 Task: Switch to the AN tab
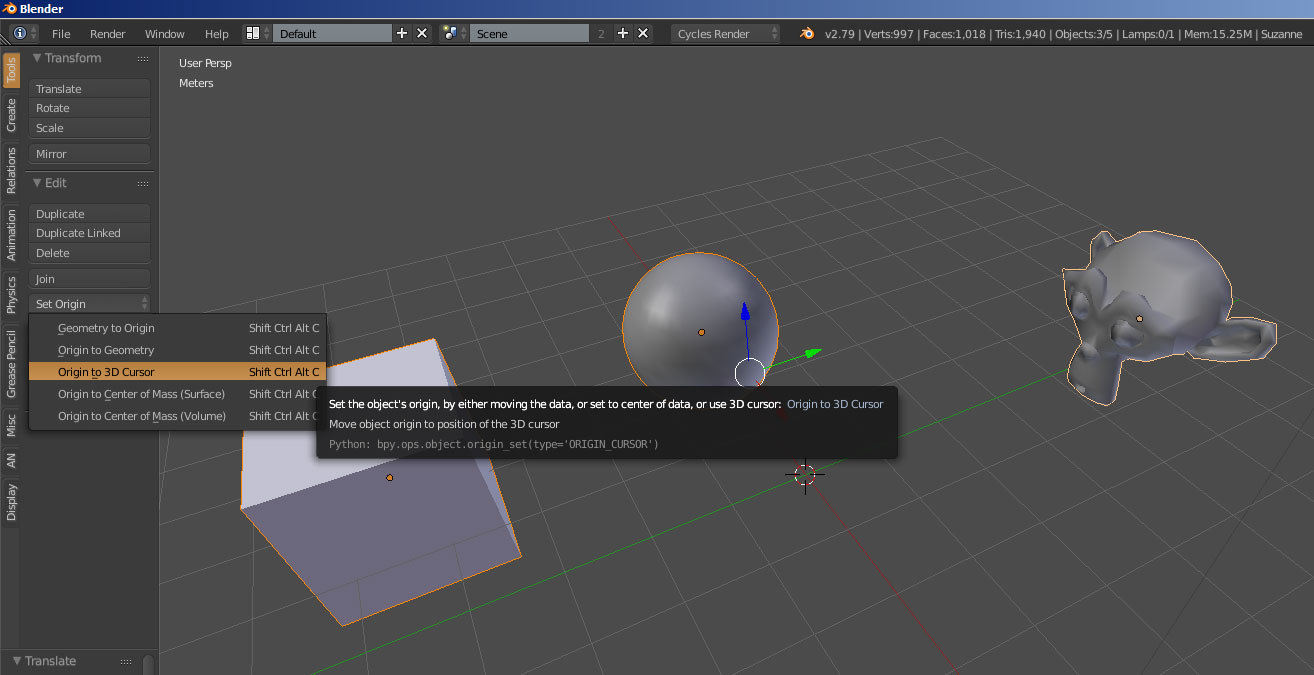11,460
